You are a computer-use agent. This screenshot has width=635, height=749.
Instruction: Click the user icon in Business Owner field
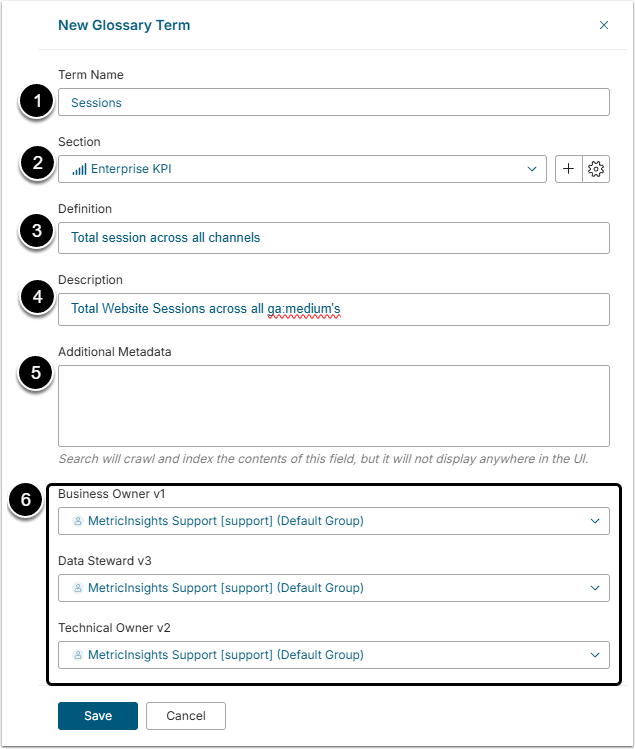(77, 521)
